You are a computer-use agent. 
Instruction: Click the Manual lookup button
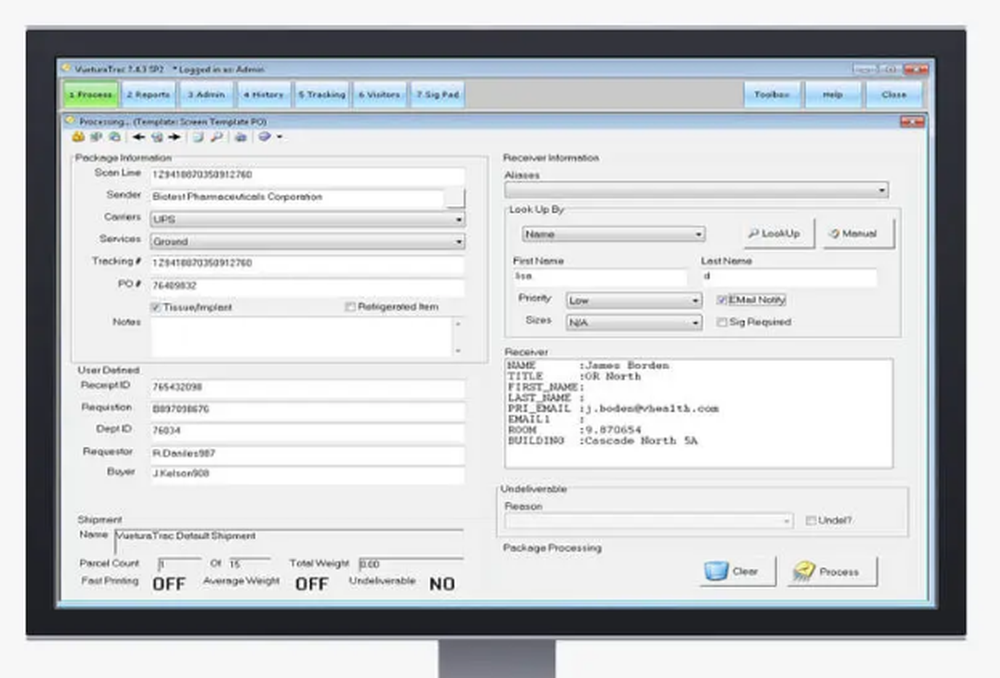[856, 233]
